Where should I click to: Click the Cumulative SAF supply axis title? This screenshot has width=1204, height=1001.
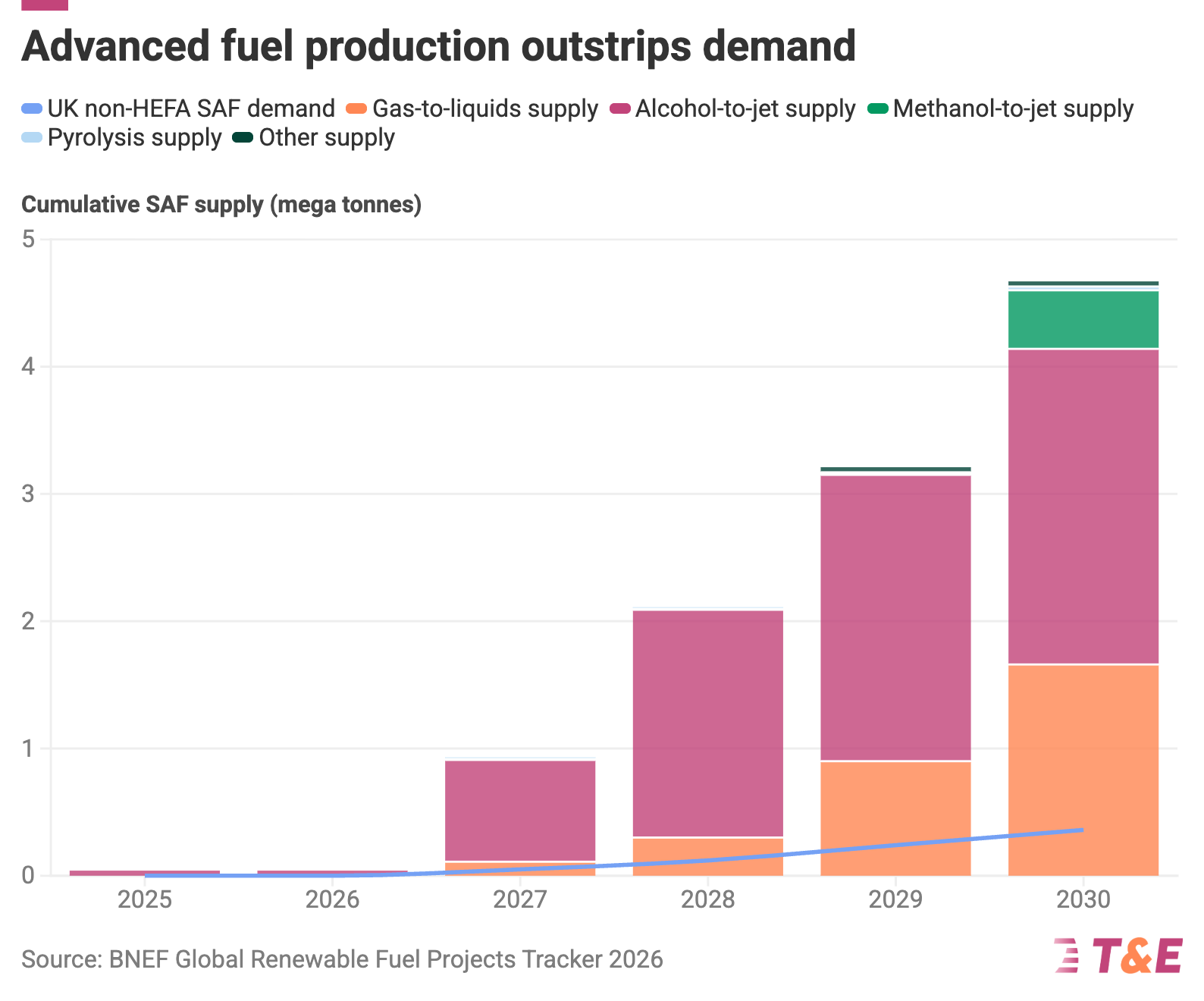coord(221,205)
